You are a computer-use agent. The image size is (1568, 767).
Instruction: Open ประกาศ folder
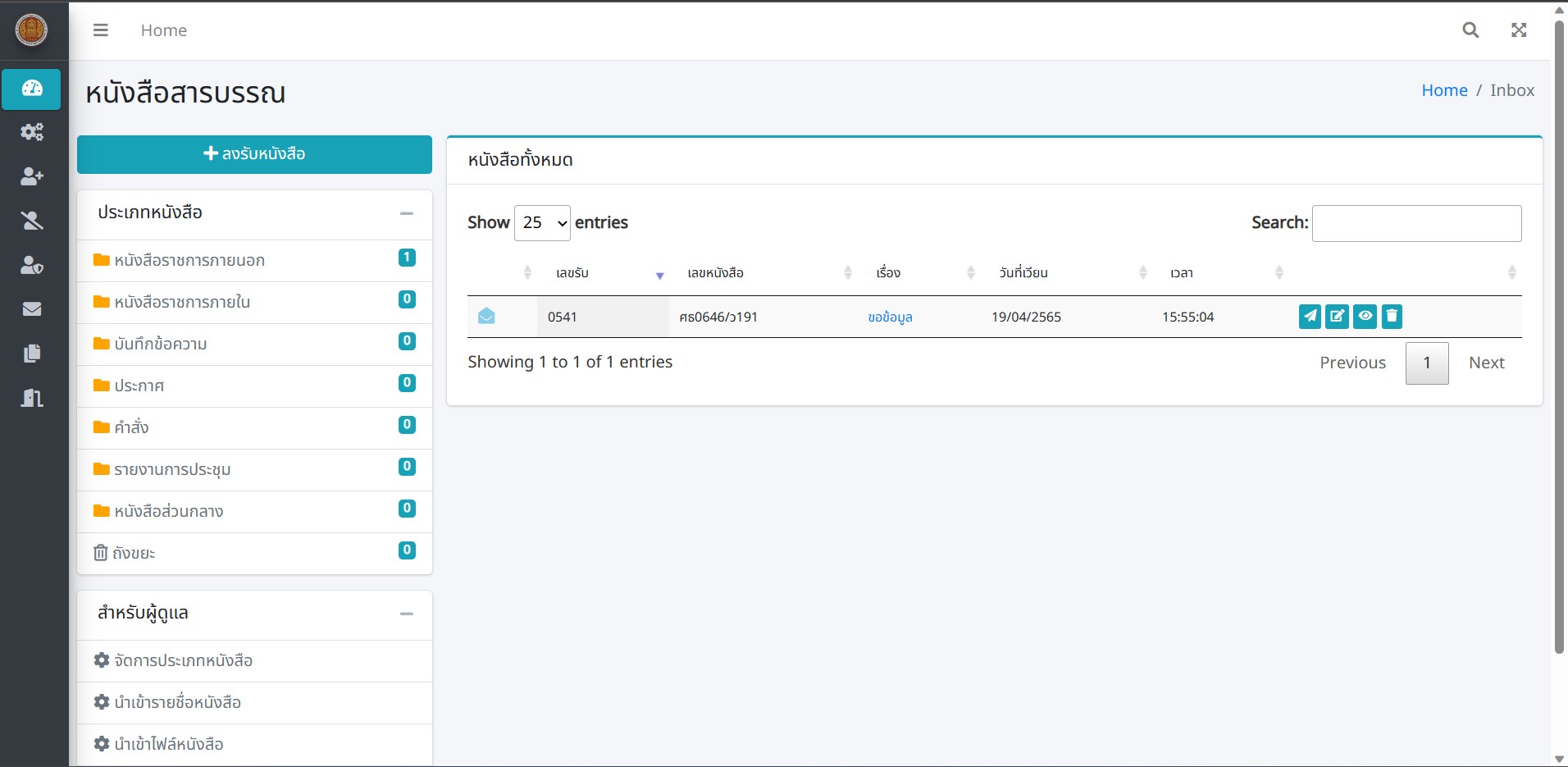click(254, 386)
